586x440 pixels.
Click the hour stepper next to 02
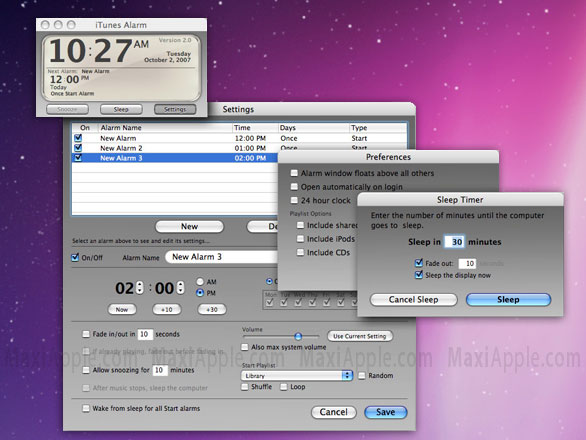tap(140, 288)
